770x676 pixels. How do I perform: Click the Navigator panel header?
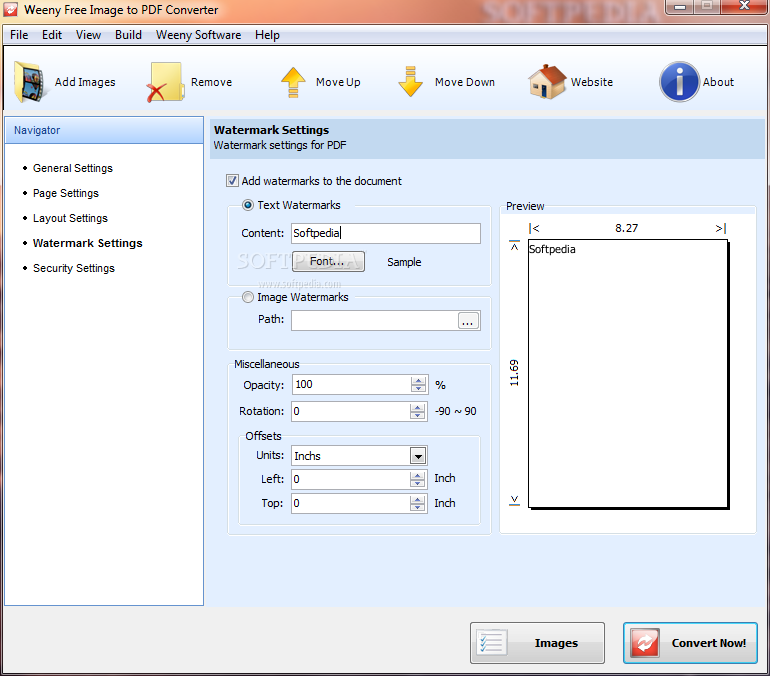pos(104,130)
